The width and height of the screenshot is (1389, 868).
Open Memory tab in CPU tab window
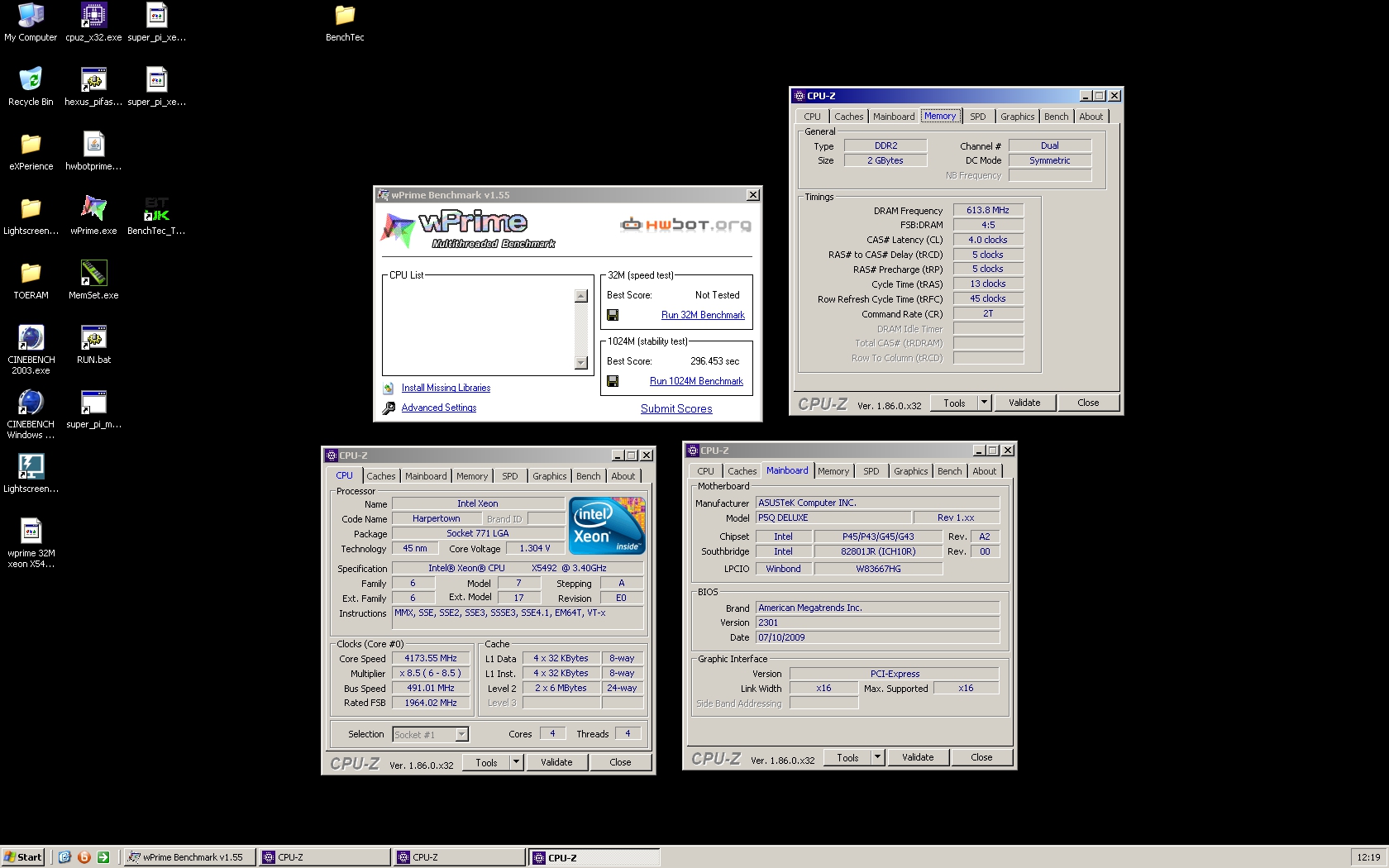(x=471, y=476)
